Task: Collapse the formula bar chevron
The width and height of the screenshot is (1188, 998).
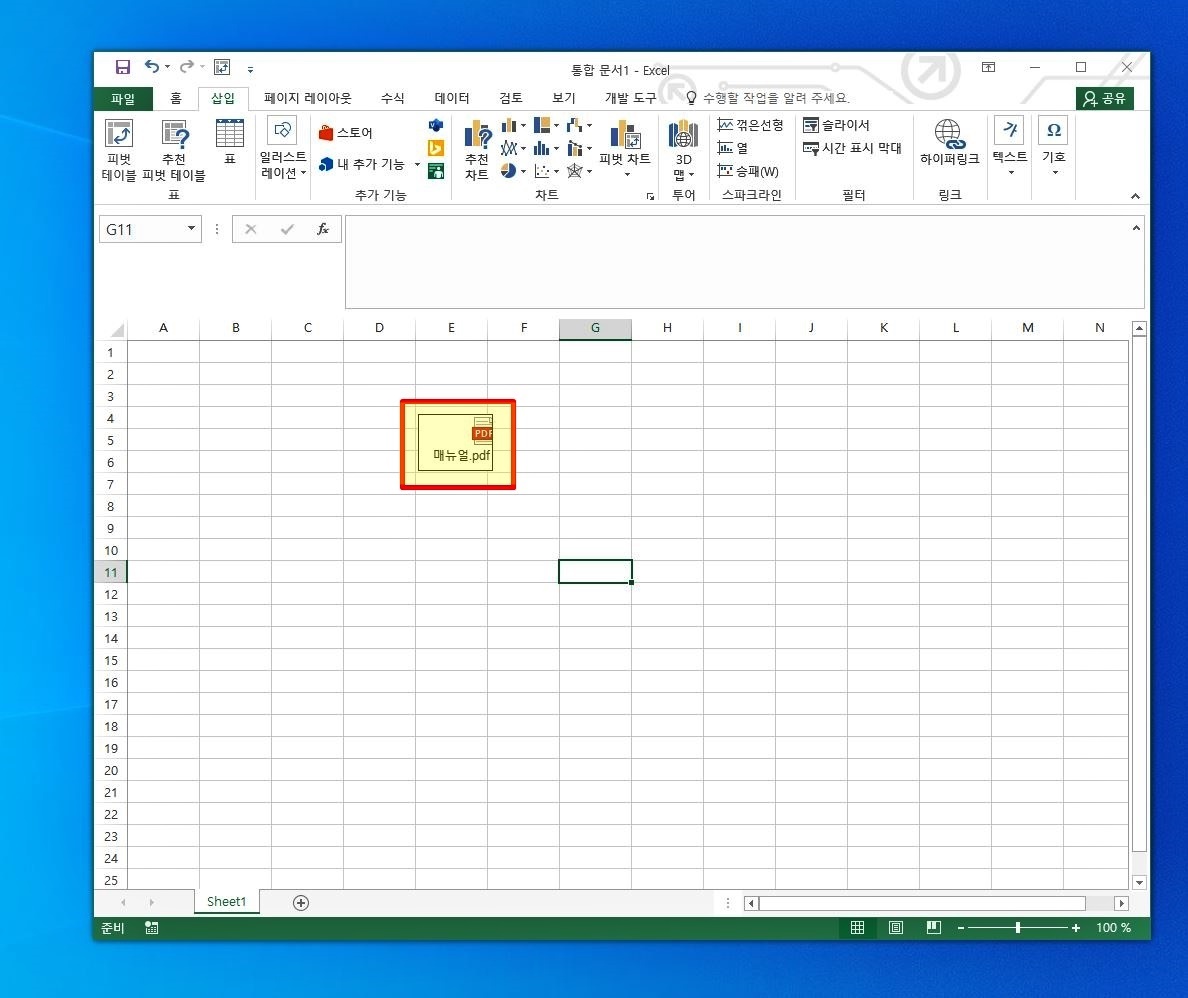Action: point(1136,227)
